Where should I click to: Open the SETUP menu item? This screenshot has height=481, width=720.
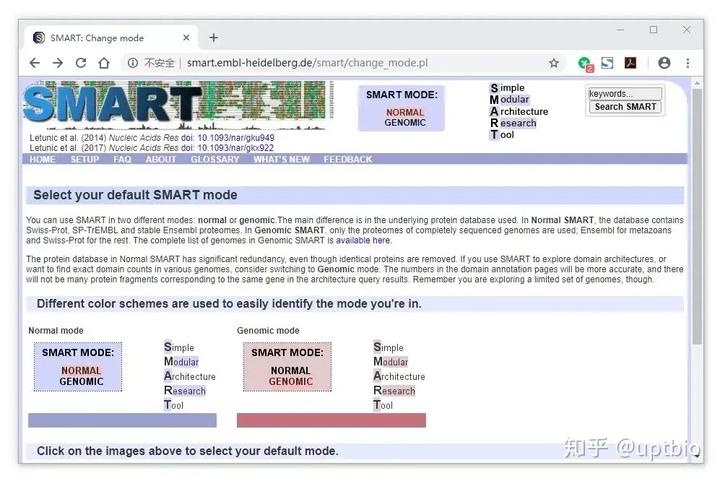(84, 159)
